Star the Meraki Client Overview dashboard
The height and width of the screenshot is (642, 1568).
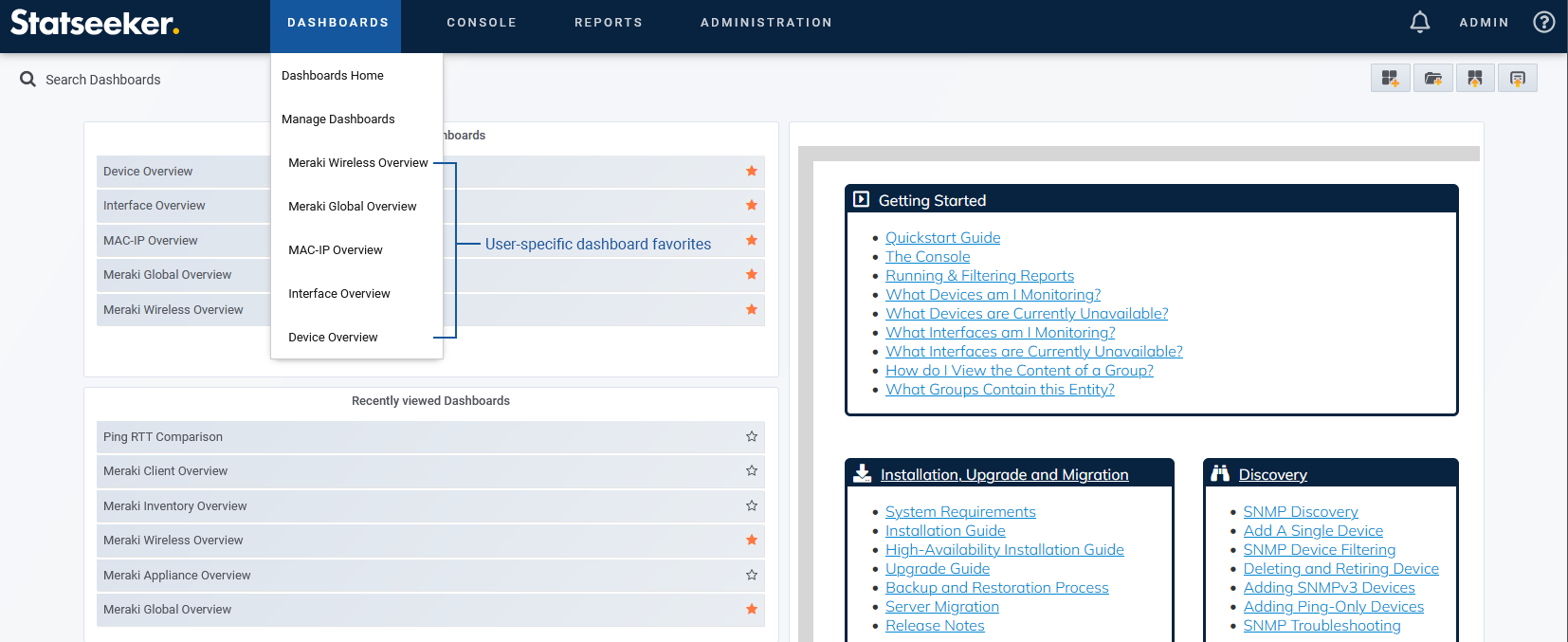[751, 470]
